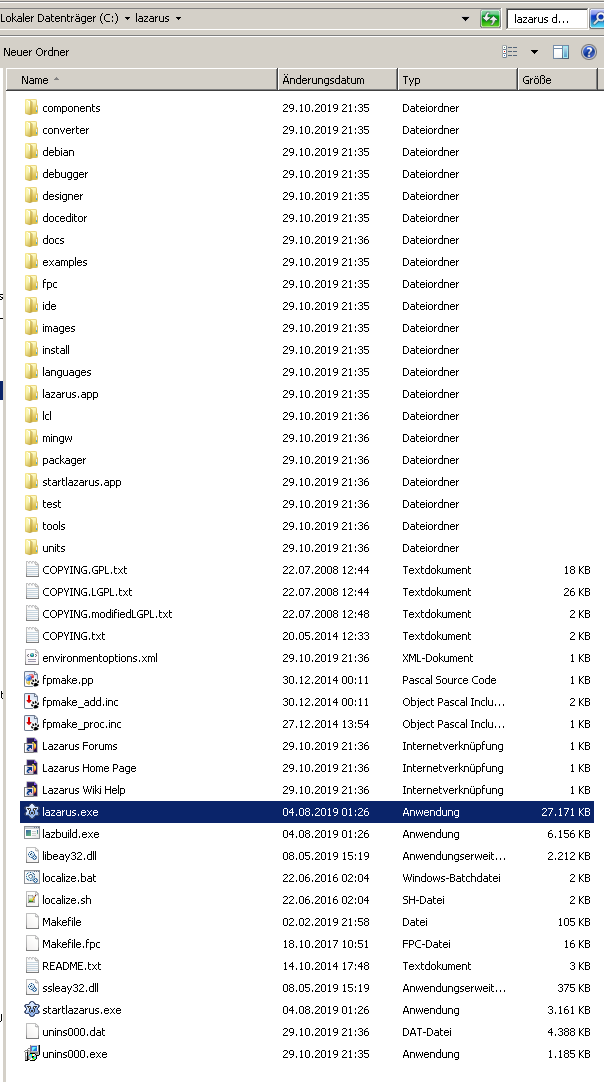Click the Lokaler Datenträger (C:) breadcrumb
This screenshot has height=1082, width=604.
(x=64, y=19)
